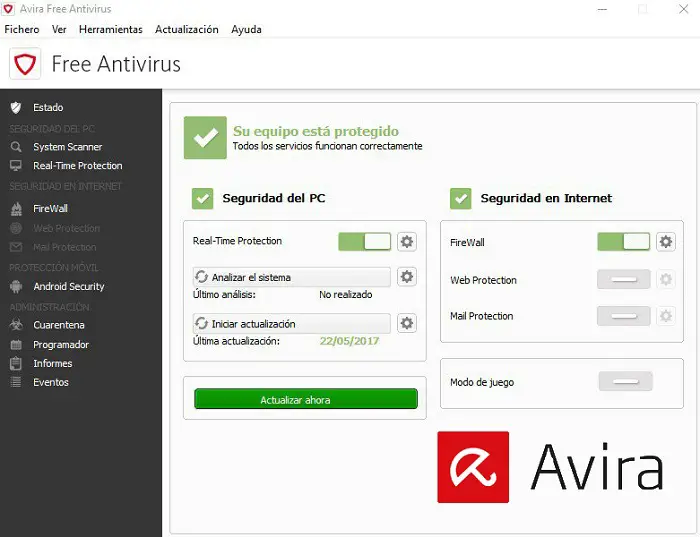Toggle the Web Protection switch
700x537 pixels.
[624, 279]
